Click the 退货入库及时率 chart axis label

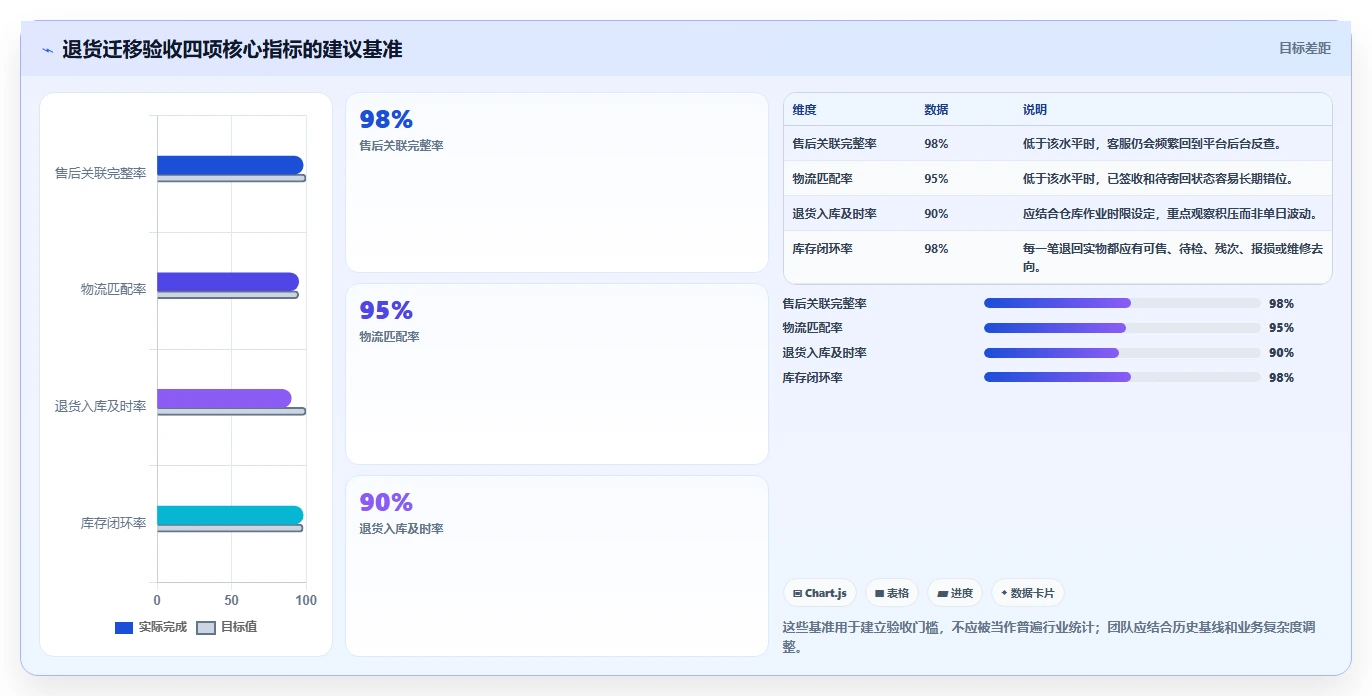click(x=101, y=406)
